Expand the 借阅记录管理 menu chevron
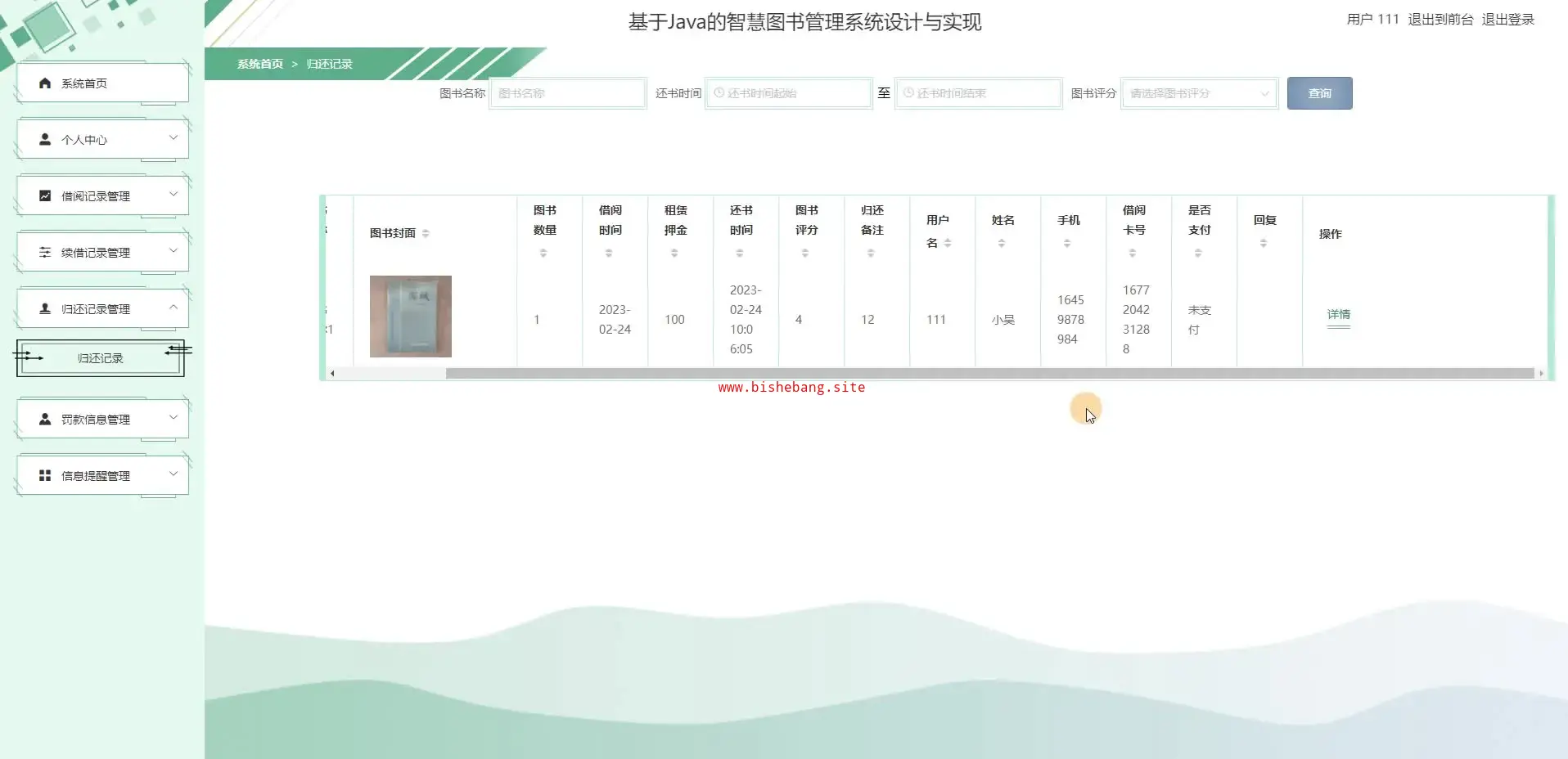This screenshot has width=1568, height=759. [173, 195]
